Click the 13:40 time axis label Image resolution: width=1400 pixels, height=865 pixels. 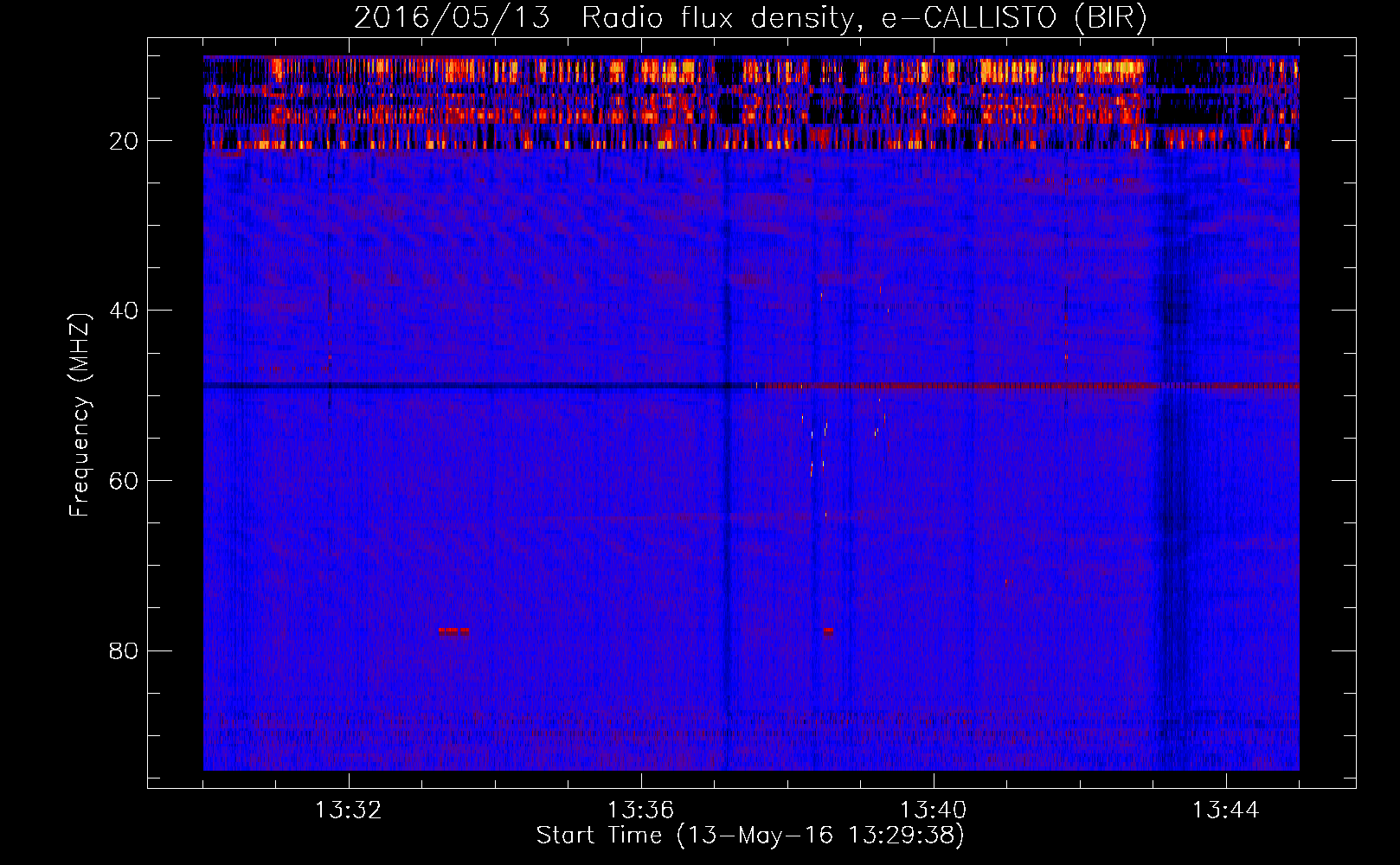tap(933, 811)
